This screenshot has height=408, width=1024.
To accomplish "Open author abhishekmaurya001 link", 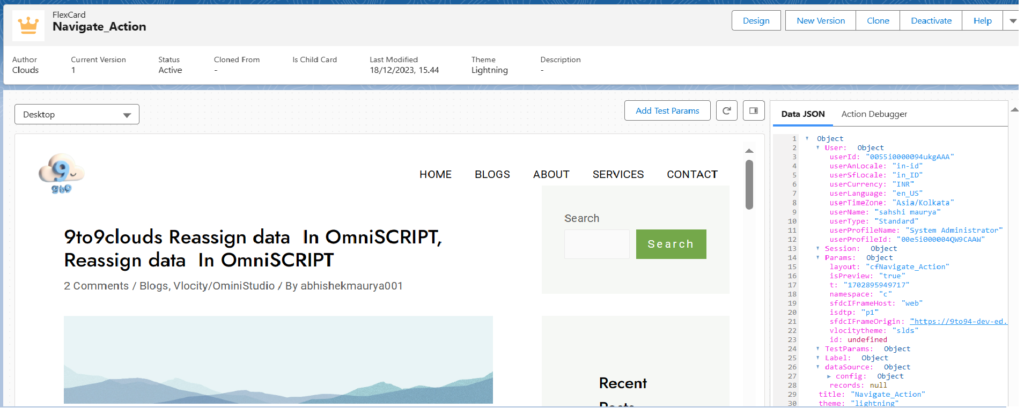I will point(351,286).
